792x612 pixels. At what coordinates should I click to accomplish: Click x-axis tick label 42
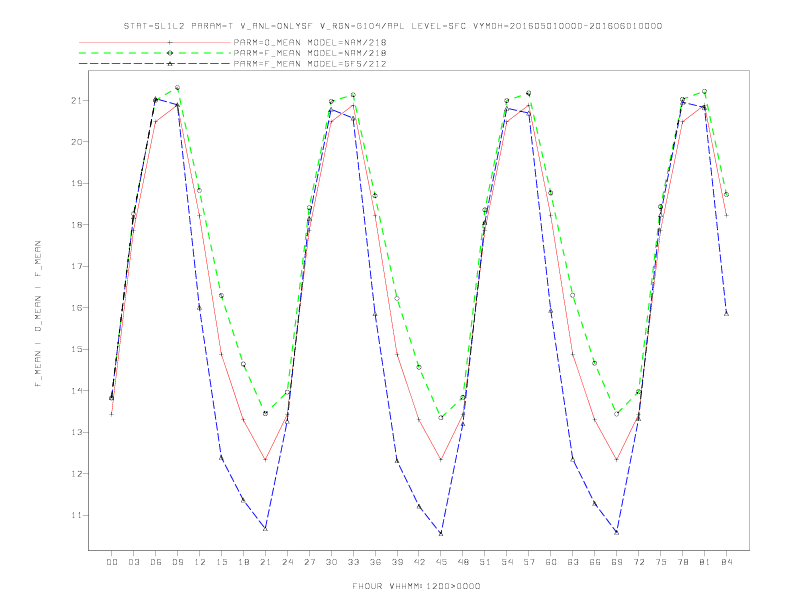click(419, 562)
